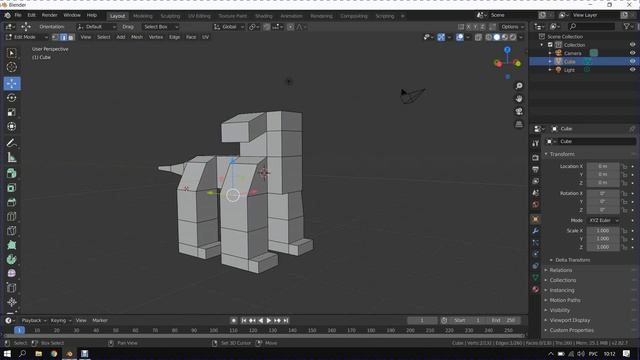Open the Object properties tab icon
Image resolution: width=640 pixels, height=360 pixels.
[536, 219]
